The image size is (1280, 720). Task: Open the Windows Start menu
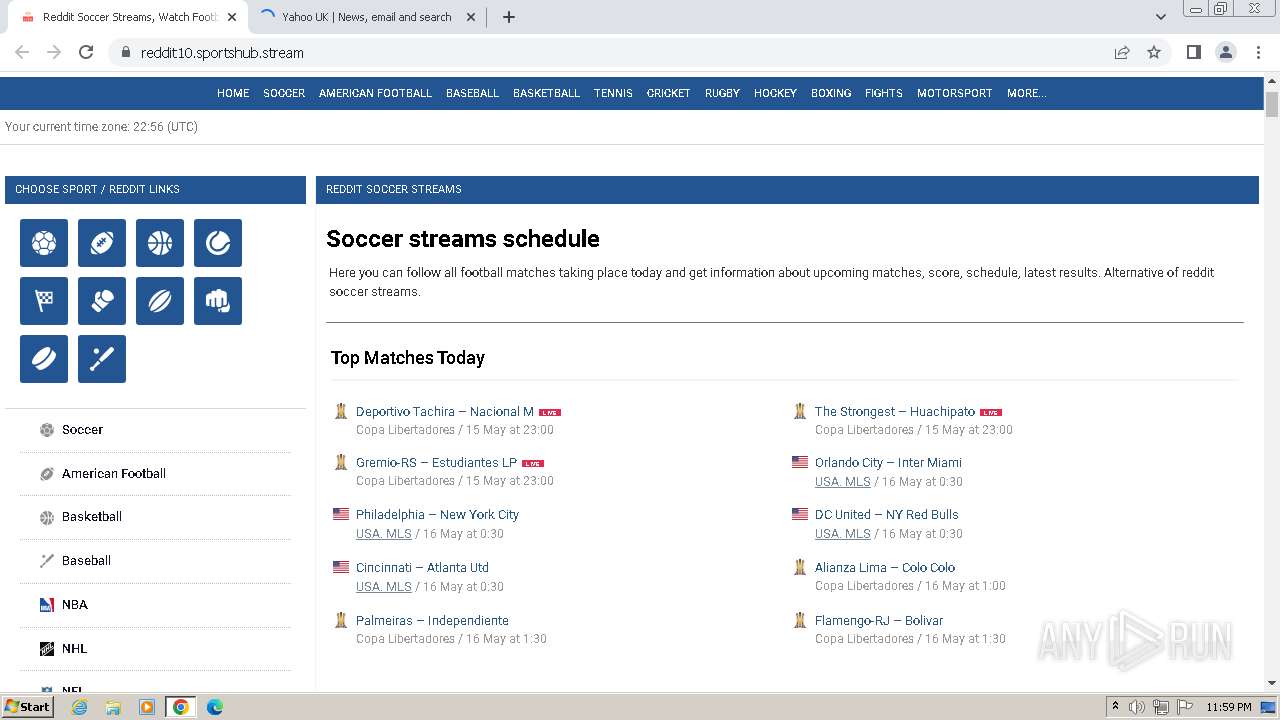[x=27, y=707]
